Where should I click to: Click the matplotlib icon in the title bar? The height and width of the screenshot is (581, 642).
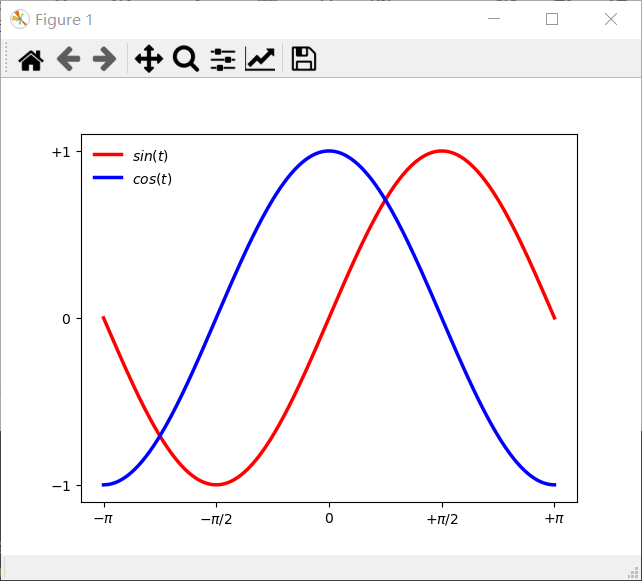pos(20,19)
